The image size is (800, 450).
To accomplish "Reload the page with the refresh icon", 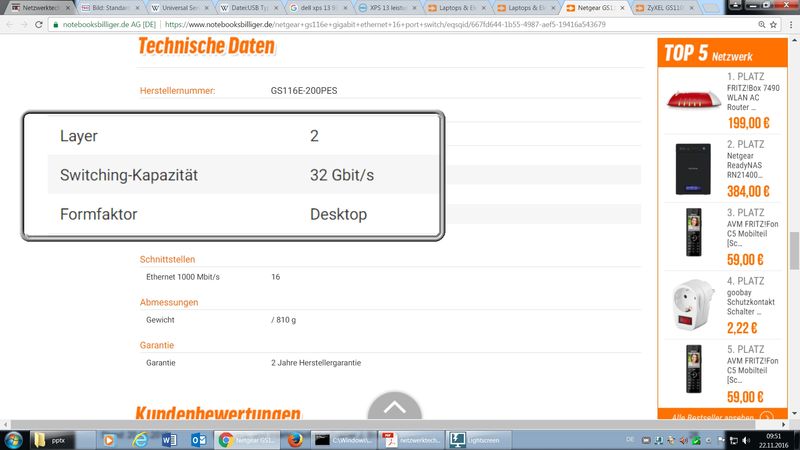I will tap(39, 24).
